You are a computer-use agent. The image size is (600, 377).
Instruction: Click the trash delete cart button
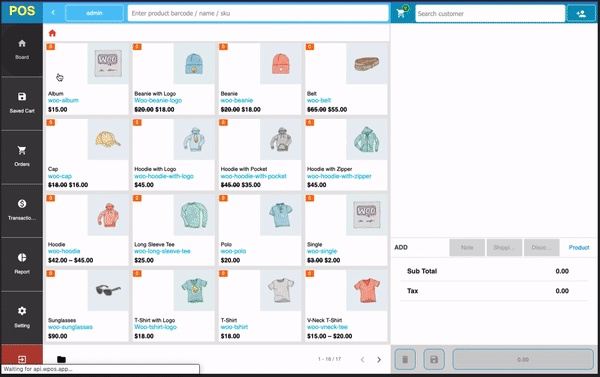405,359
